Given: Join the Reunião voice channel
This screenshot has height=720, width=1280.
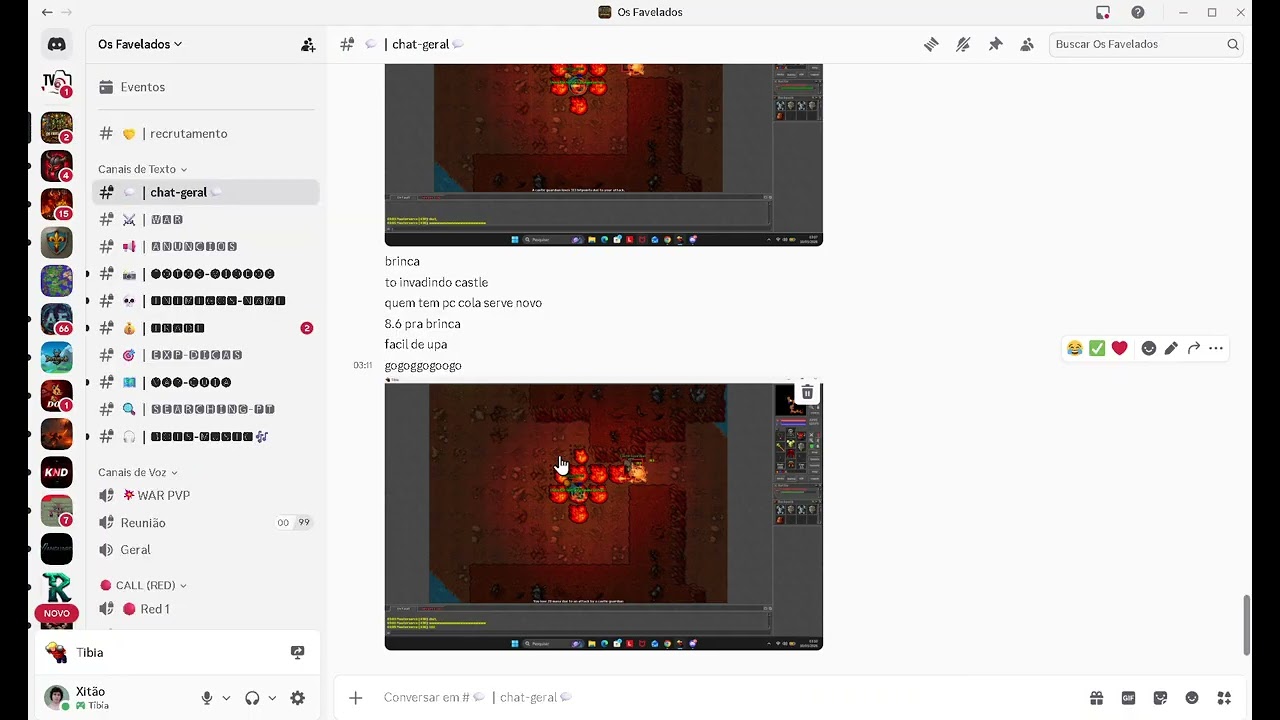Looking at the screenshot, I should (206, 523).
